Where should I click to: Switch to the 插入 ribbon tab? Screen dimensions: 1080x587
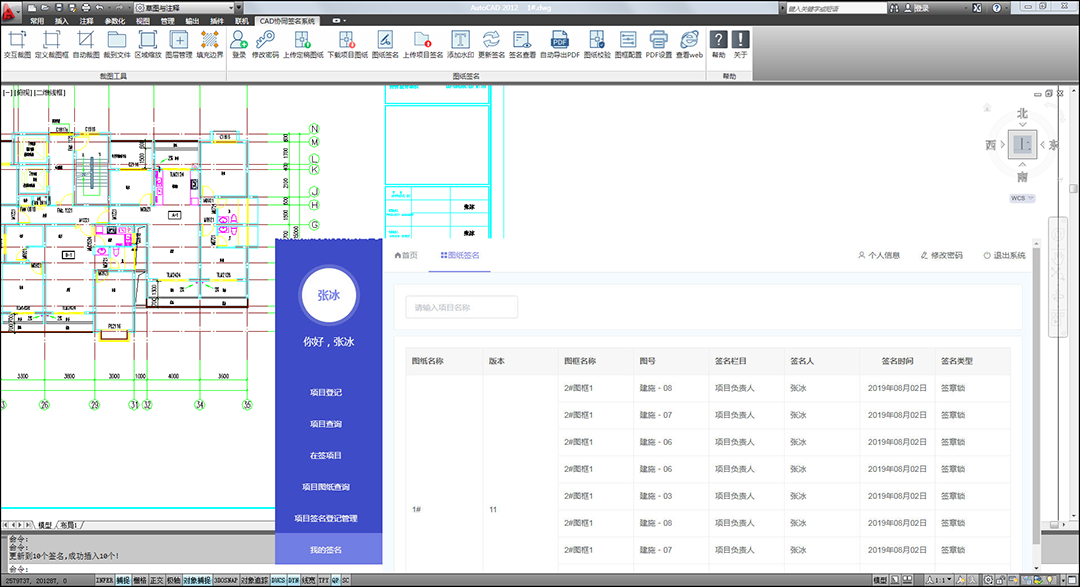62,21
